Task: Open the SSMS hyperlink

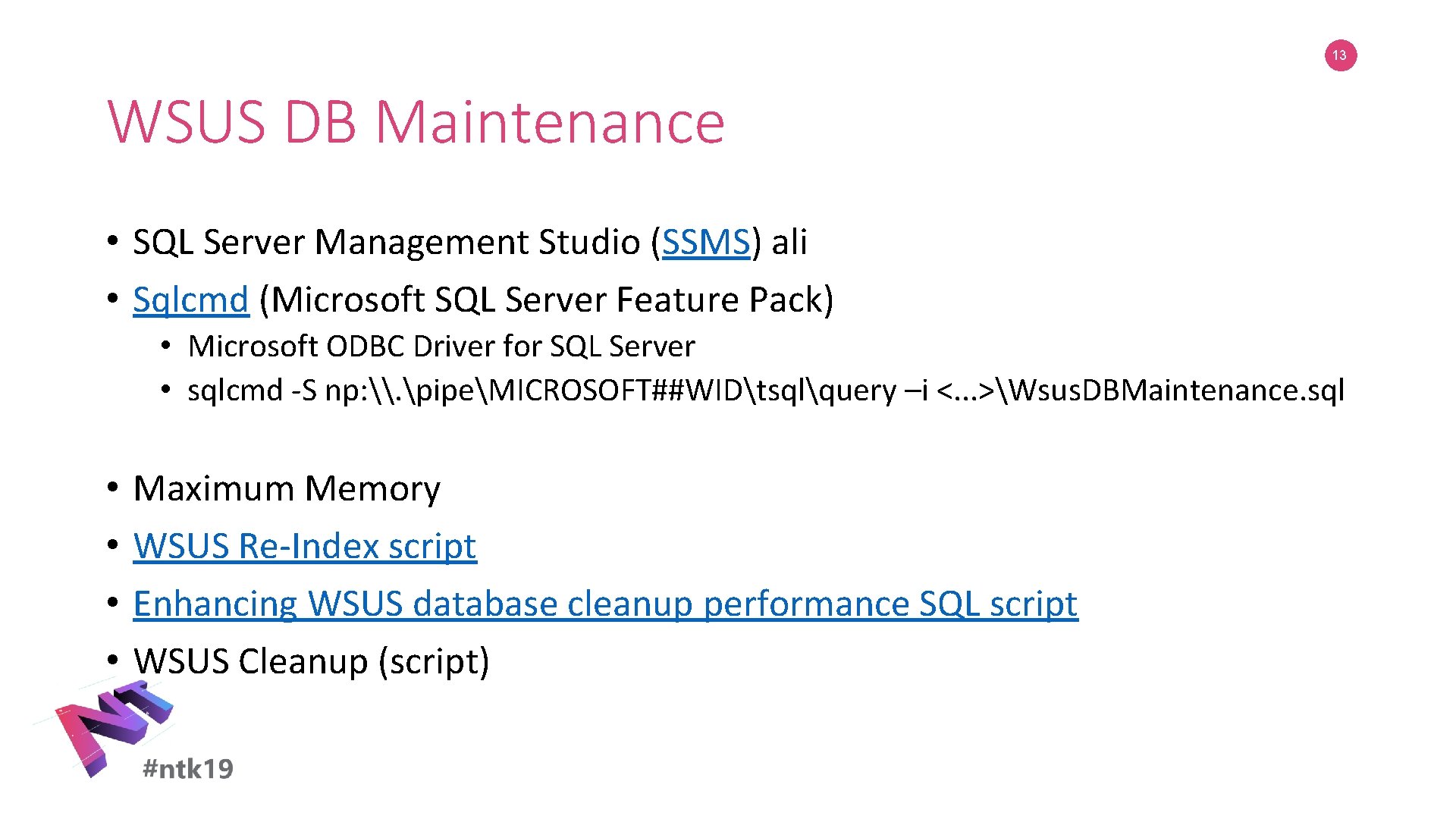Action: (706, 243)
